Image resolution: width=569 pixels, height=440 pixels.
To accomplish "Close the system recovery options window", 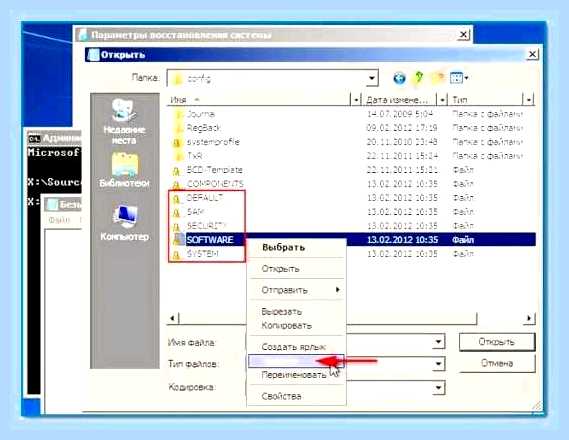I will pyautogui.click(x=463, y=35).
